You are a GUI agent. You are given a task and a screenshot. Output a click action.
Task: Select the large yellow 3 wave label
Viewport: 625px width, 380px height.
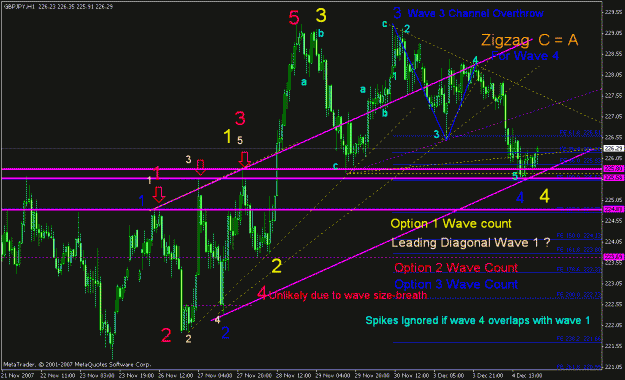[321, 16]
